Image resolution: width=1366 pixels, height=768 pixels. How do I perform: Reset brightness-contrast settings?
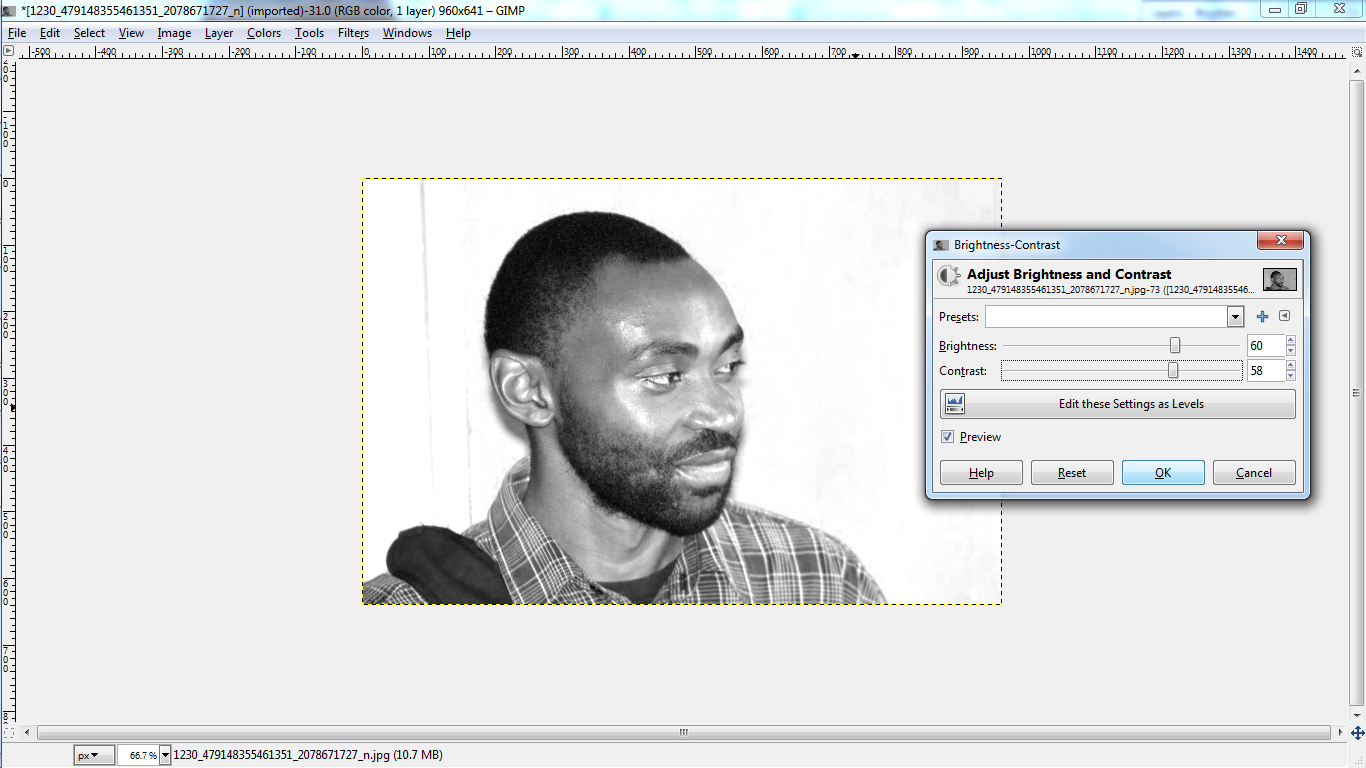tap(1072, 473)
